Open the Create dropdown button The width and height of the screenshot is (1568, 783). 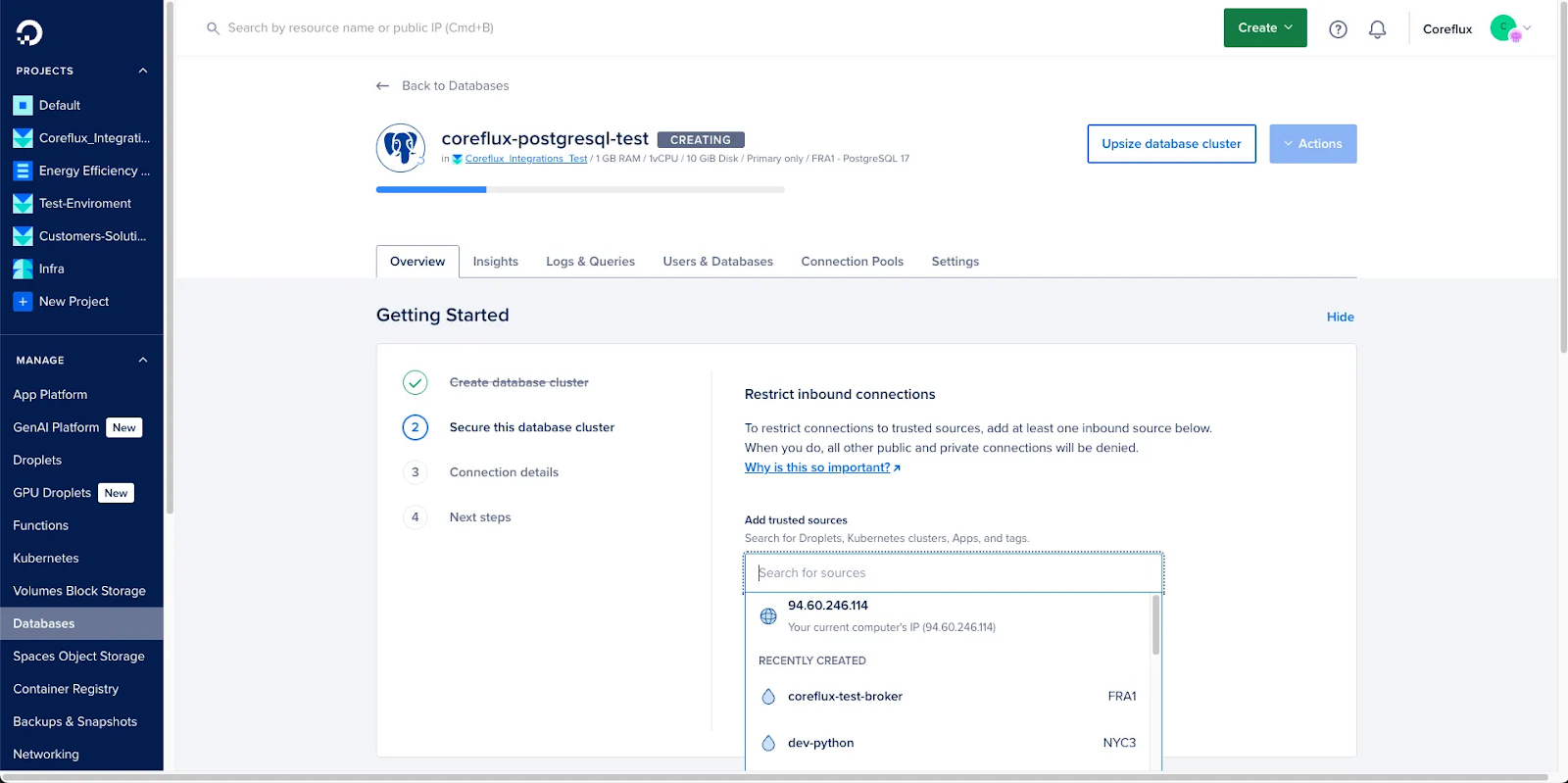pyautogui.click(x=1265, y=27)
